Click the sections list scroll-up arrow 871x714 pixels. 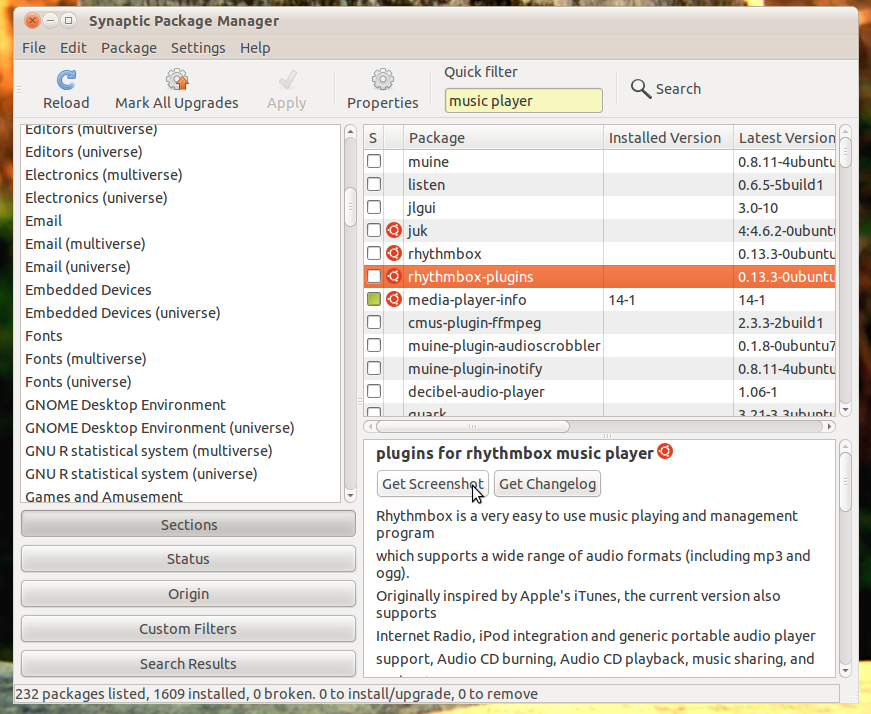click(350, 132)
